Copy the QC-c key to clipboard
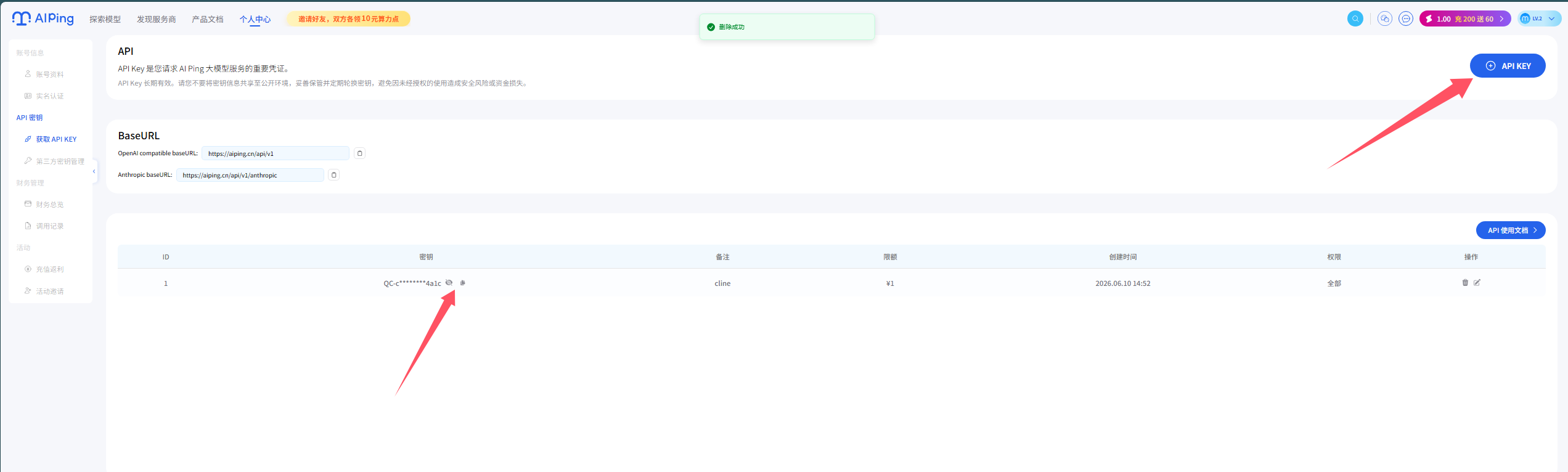Viewport: 1568px width, 472px height. point(463,283)
